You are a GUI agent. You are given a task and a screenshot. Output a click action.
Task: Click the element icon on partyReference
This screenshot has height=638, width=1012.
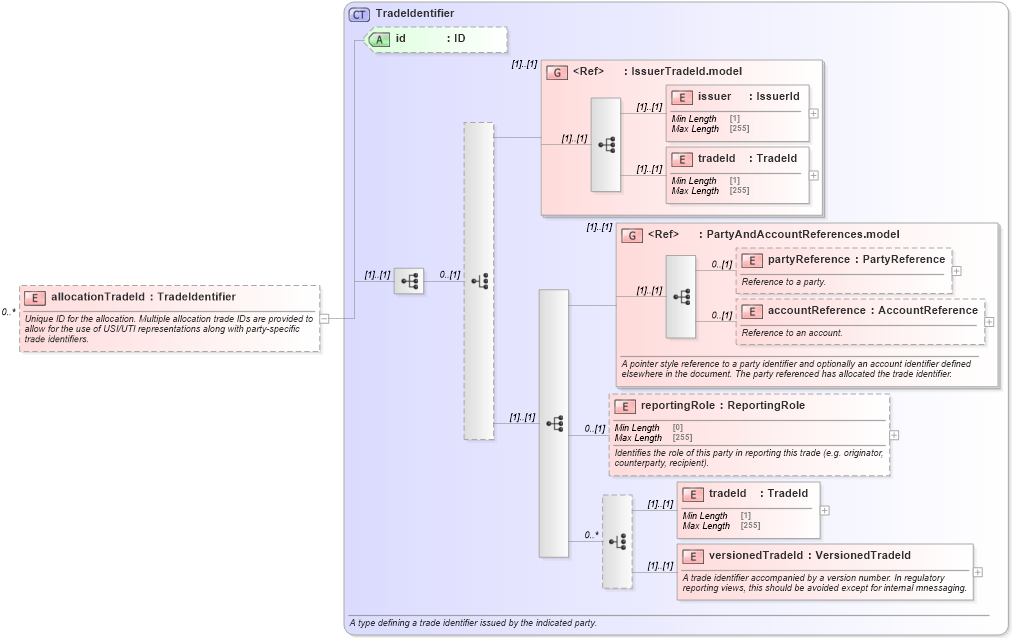(x=752, y=259)
